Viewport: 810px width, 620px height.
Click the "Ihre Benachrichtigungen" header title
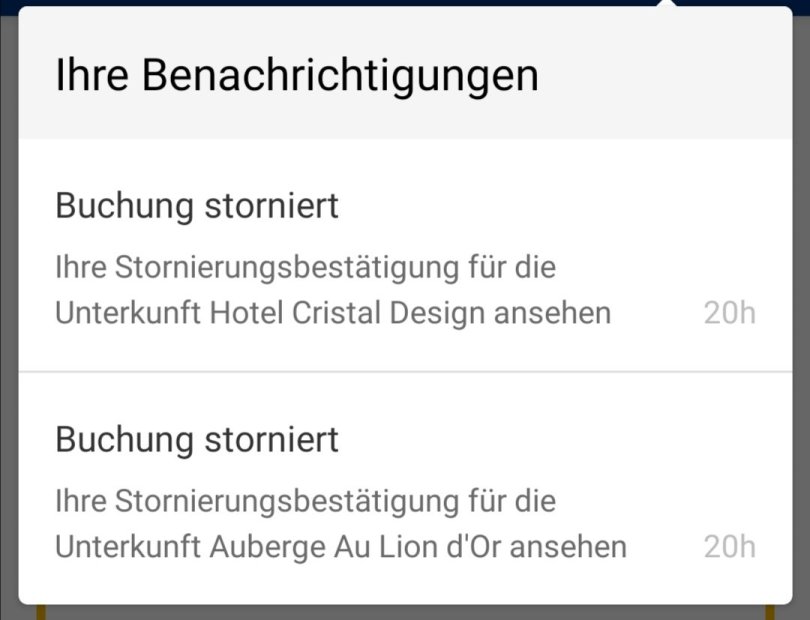297,75
